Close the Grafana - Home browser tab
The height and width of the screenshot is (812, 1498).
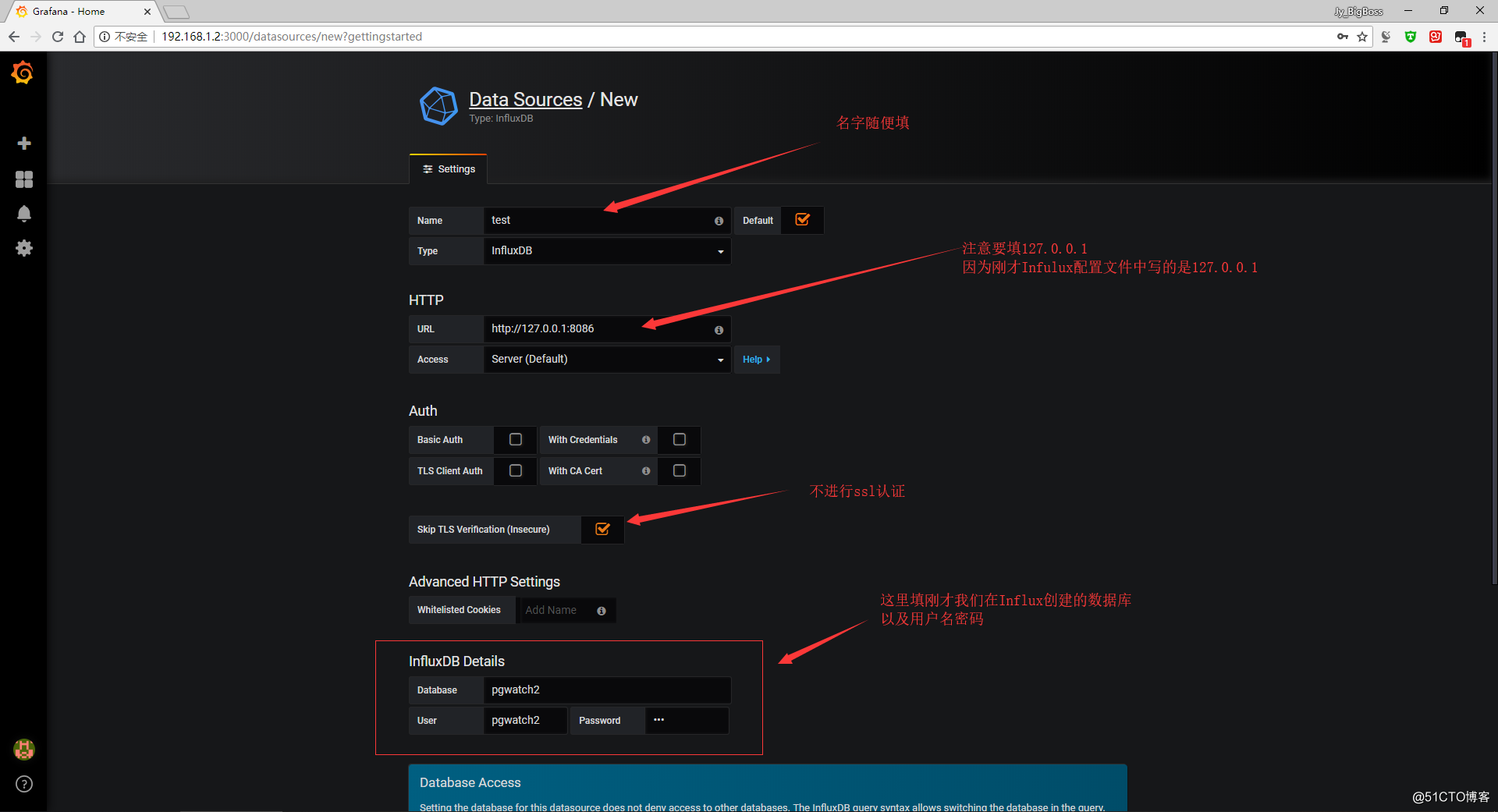pyautogui.click(x=147, y=12)
